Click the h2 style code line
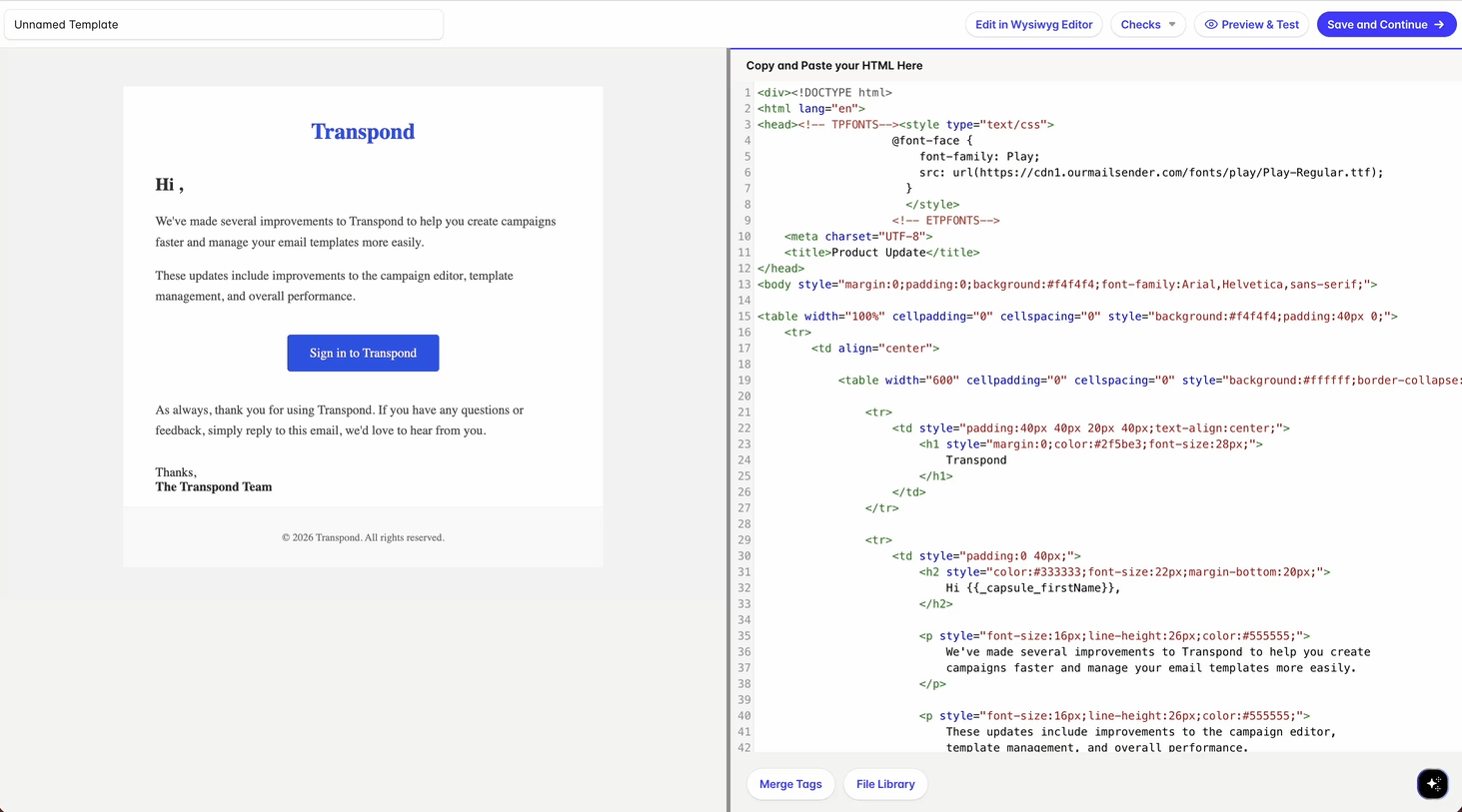This screenshot has width=1462, height=812. point(1124,572)
